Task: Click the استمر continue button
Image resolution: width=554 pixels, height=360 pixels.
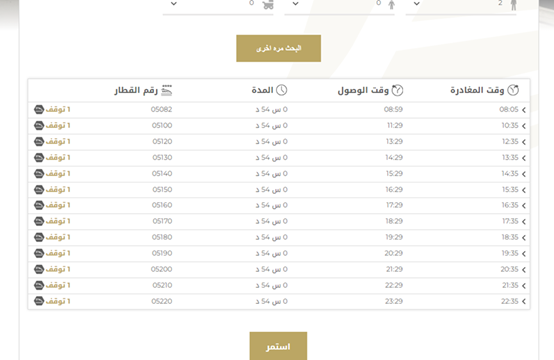Action: point(278,346)
